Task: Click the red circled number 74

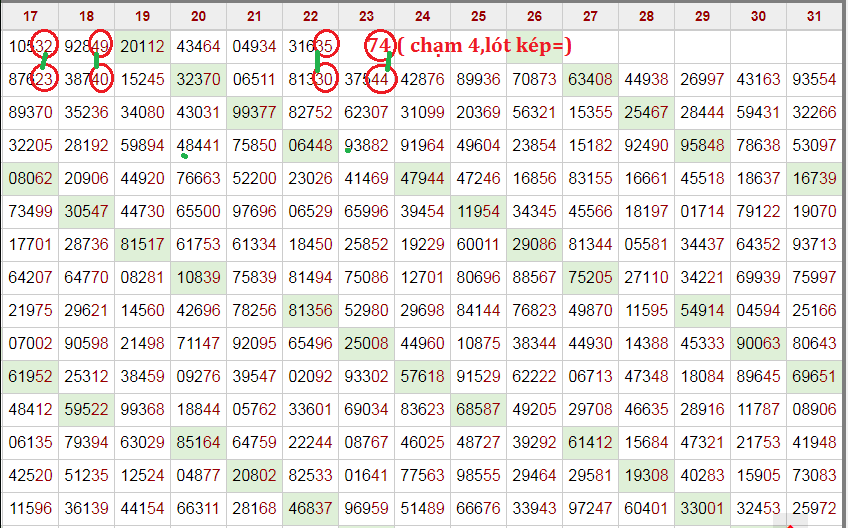Action: (379, 46)
